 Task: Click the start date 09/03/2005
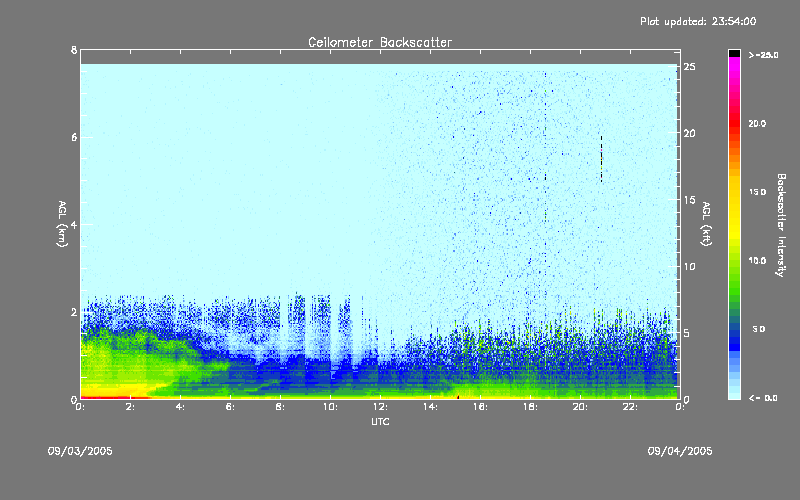click(x=80, y=451)
